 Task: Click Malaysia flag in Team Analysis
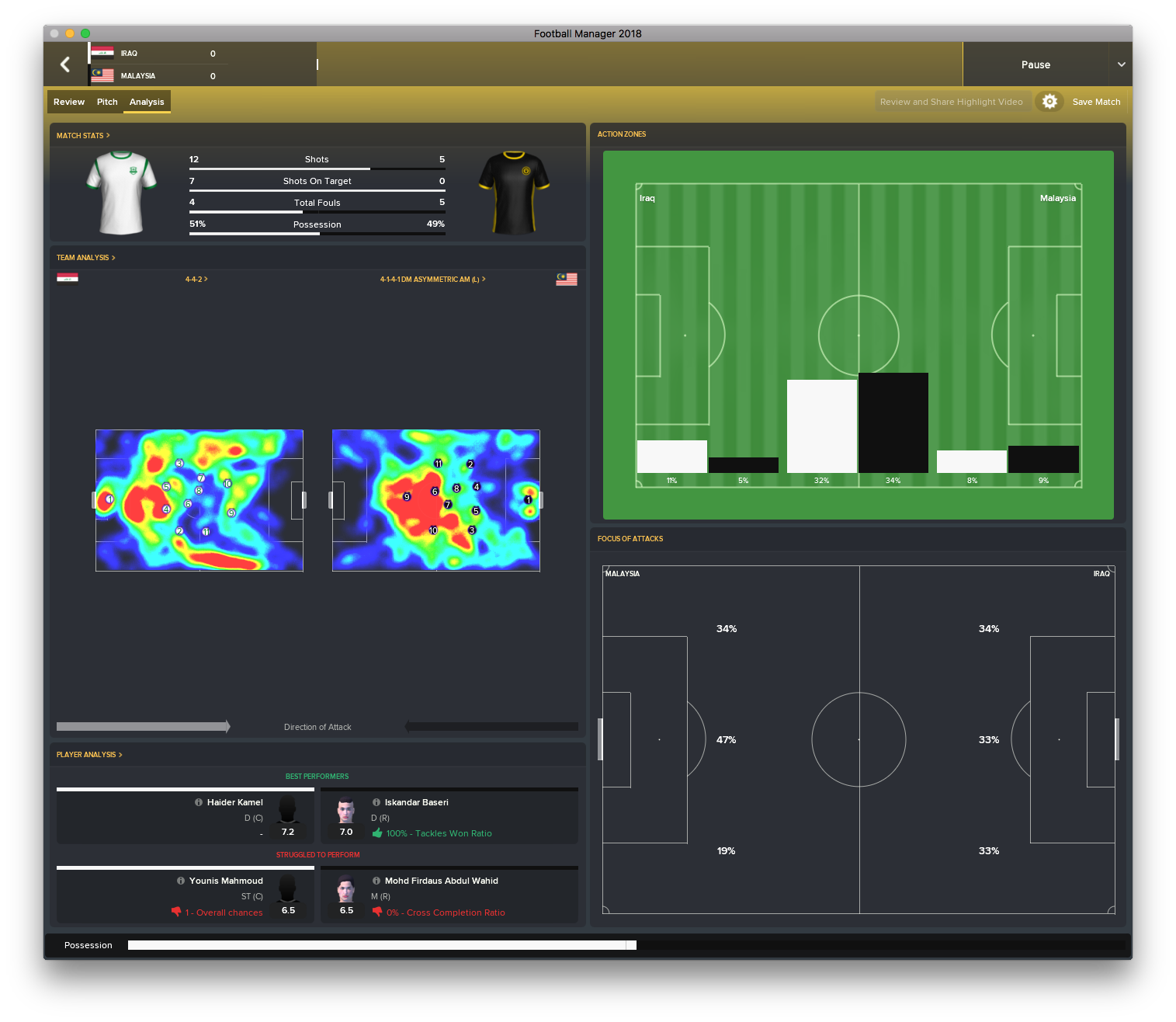567,279
